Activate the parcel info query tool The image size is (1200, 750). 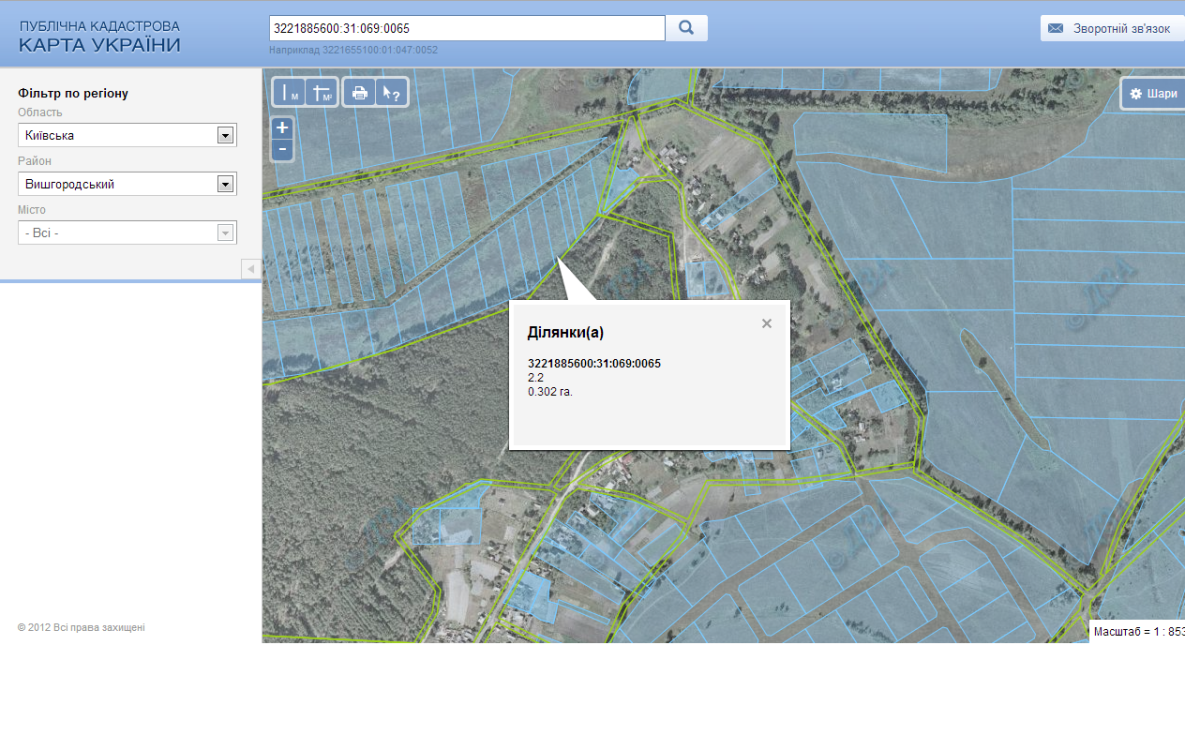coord(392,93)
